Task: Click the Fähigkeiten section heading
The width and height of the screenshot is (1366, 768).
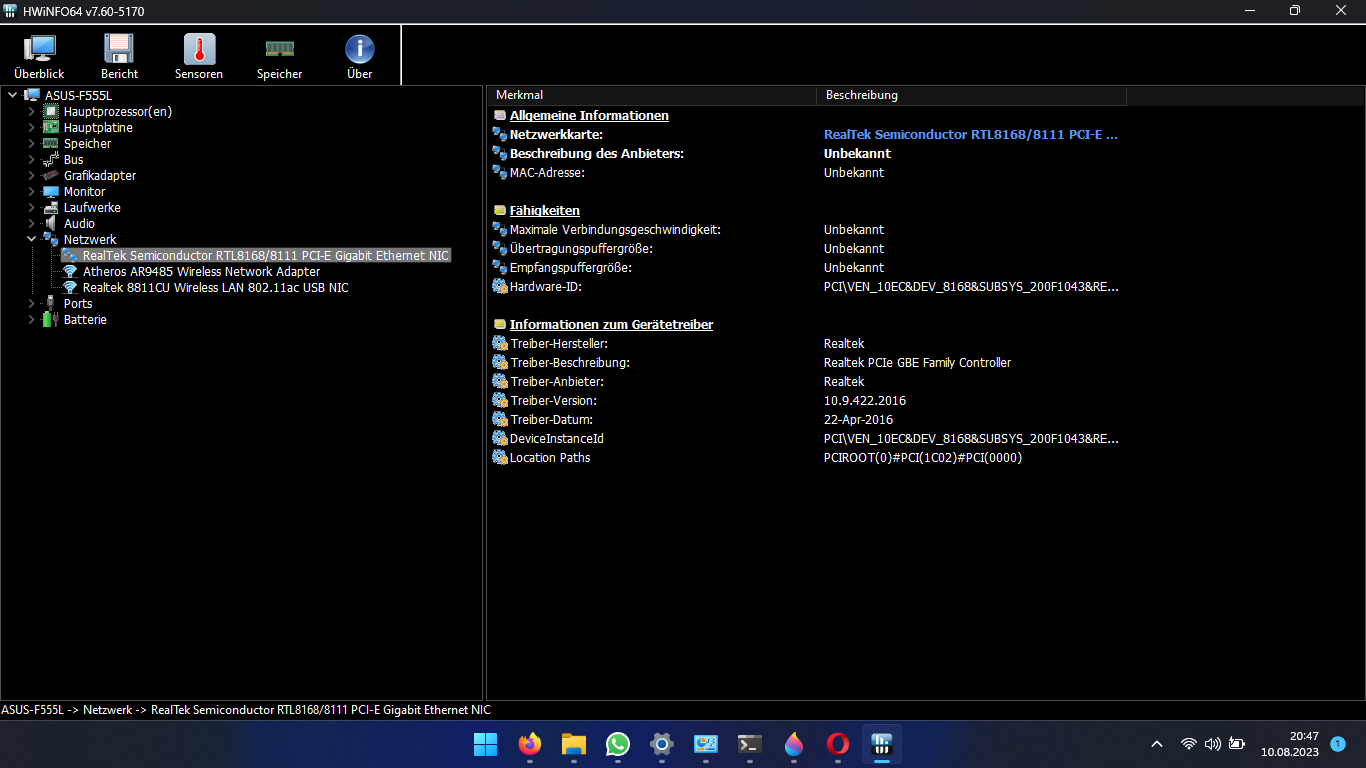Action: tap(544, 210)
